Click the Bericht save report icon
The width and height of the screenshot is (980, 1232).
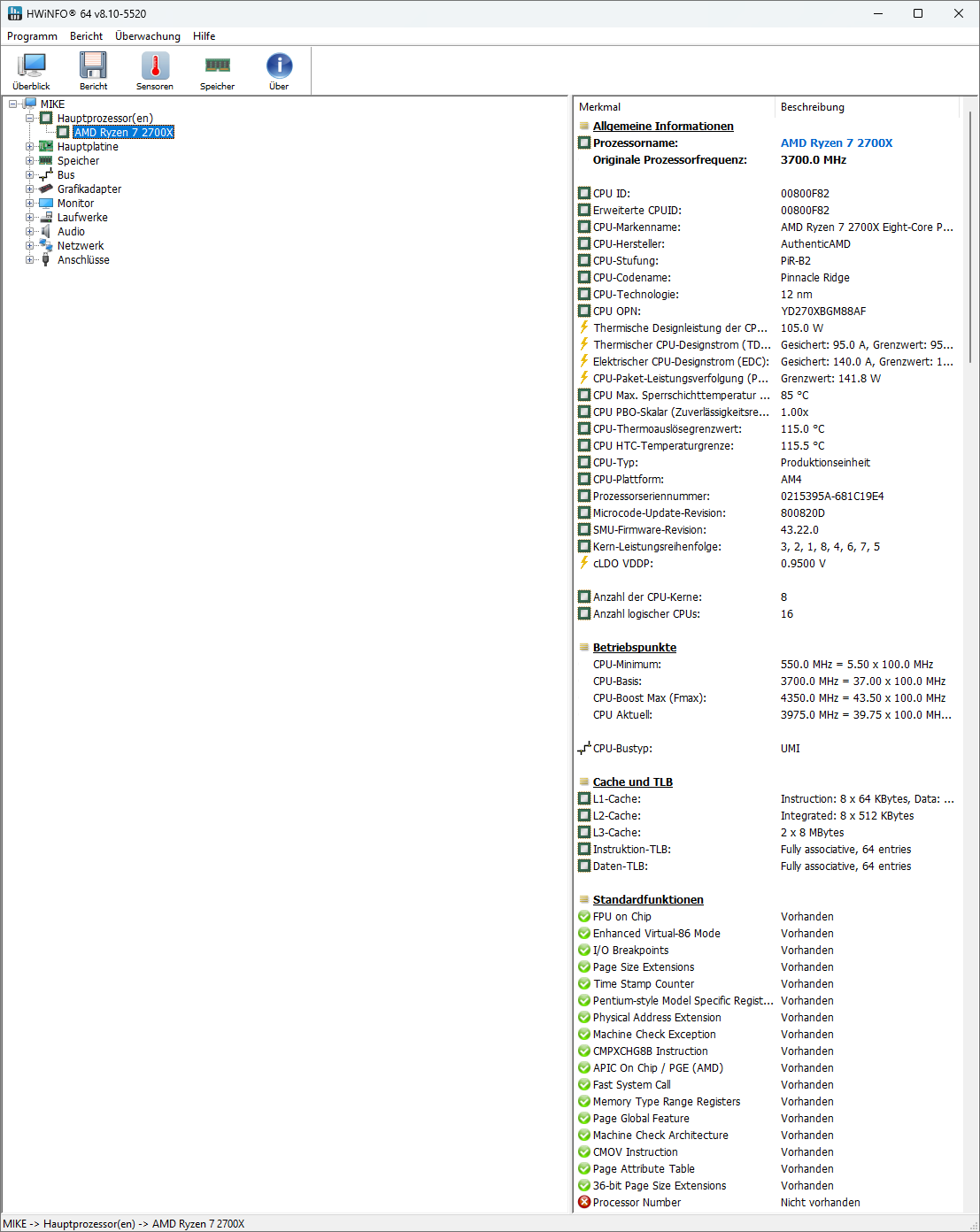(93, 65)
